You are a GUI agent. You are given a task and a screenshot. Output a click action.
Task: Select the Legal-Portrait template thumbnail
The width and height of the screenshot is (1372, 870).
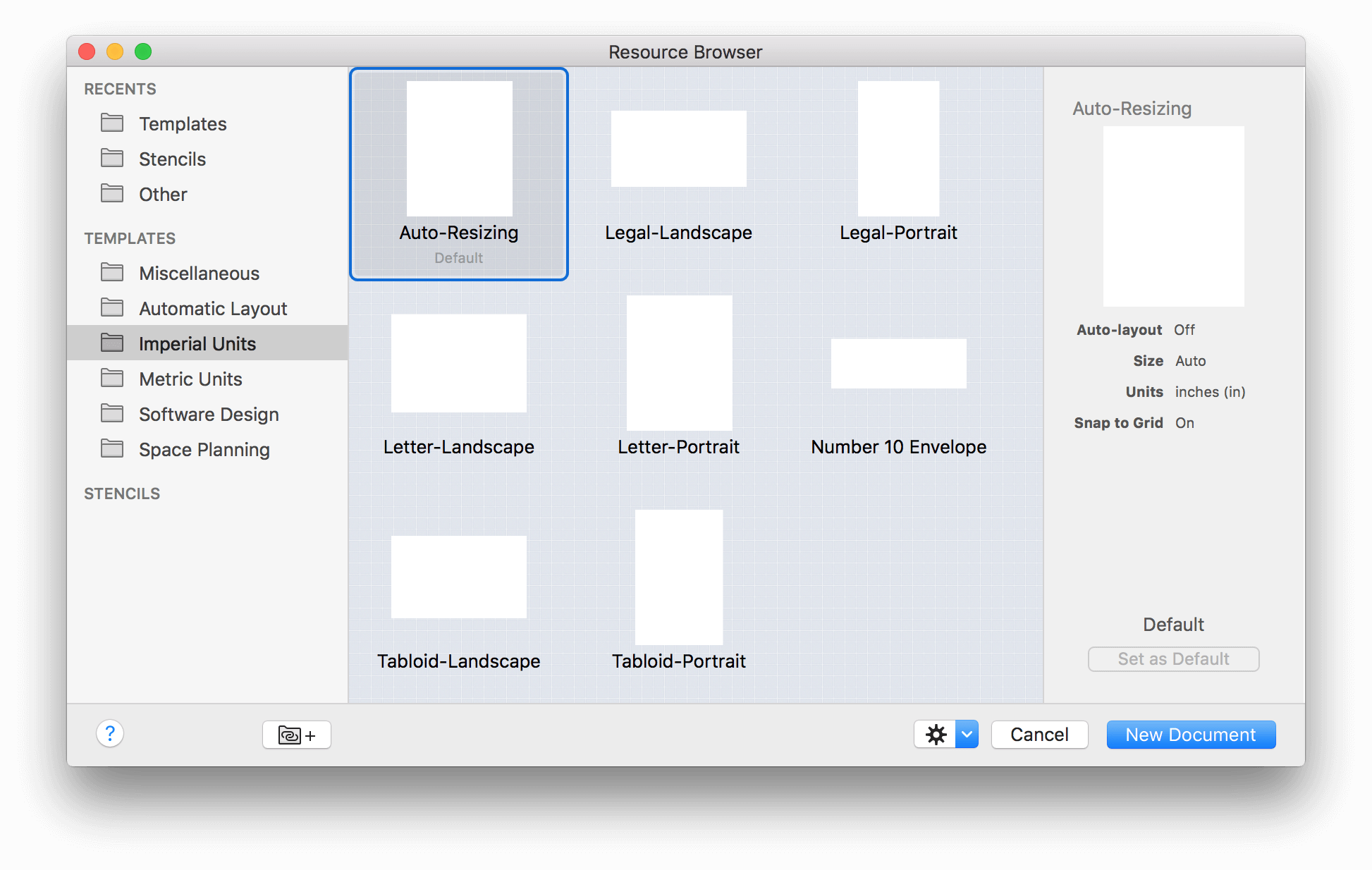click(898, 149)
